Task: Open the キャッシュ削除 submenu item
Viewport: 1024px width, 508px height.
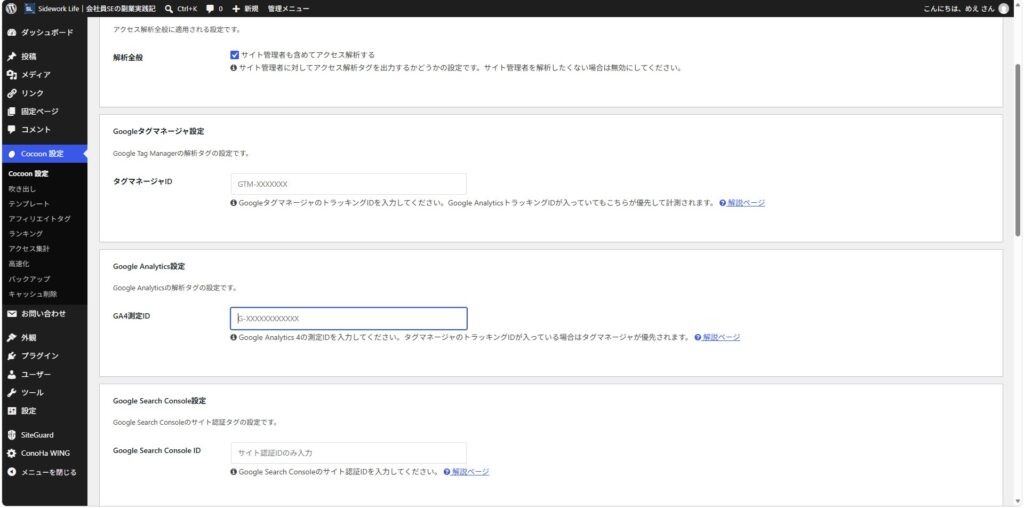Action: point(33,294)
